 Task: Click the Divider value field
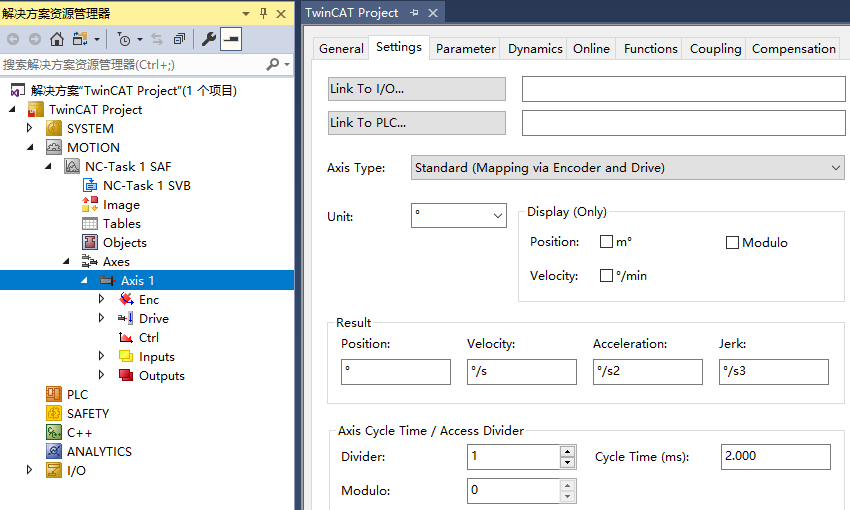(x=513, y=456)
